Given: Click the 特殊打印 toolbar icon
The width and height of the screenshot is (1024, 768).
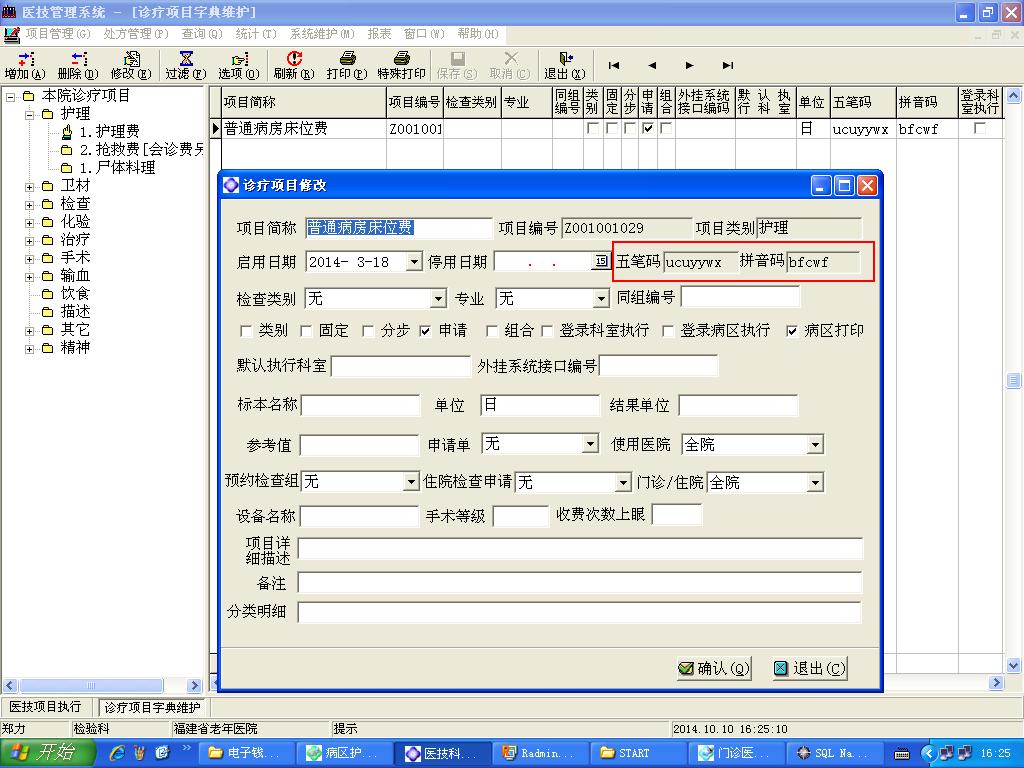Looking at the screenshot, I should click(401, 65).
